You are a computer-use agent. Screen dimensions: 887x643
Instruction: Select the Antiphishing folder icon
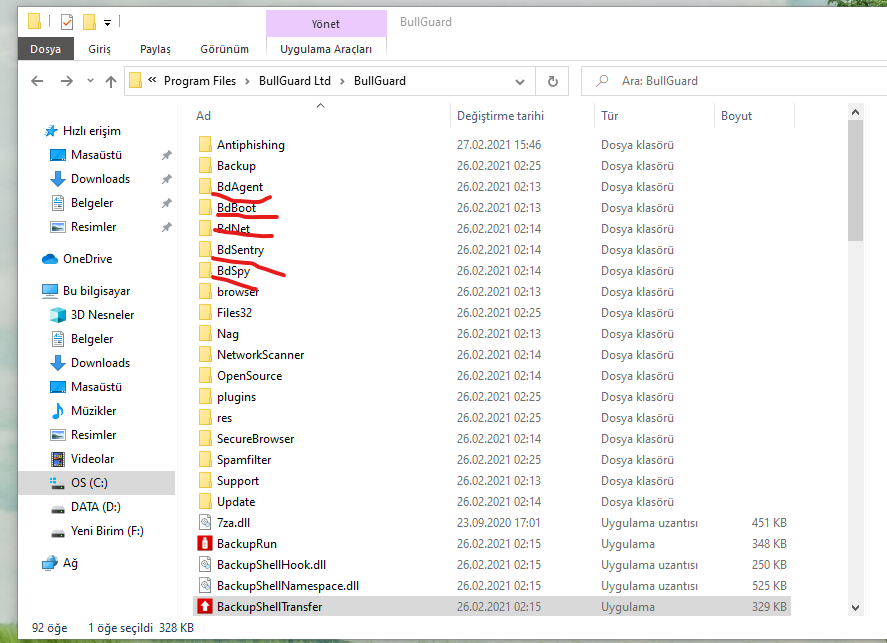click(x=205, y=145)
